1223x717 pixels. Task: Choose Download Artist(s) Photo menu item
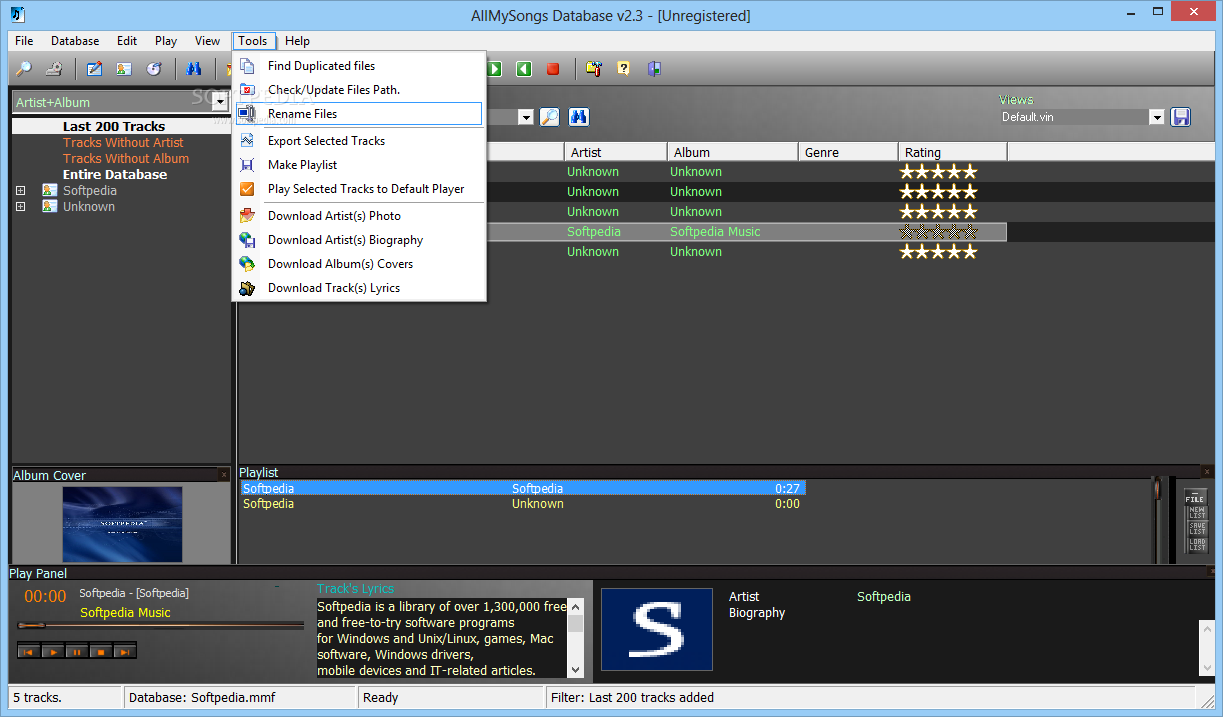coord(360,216)
